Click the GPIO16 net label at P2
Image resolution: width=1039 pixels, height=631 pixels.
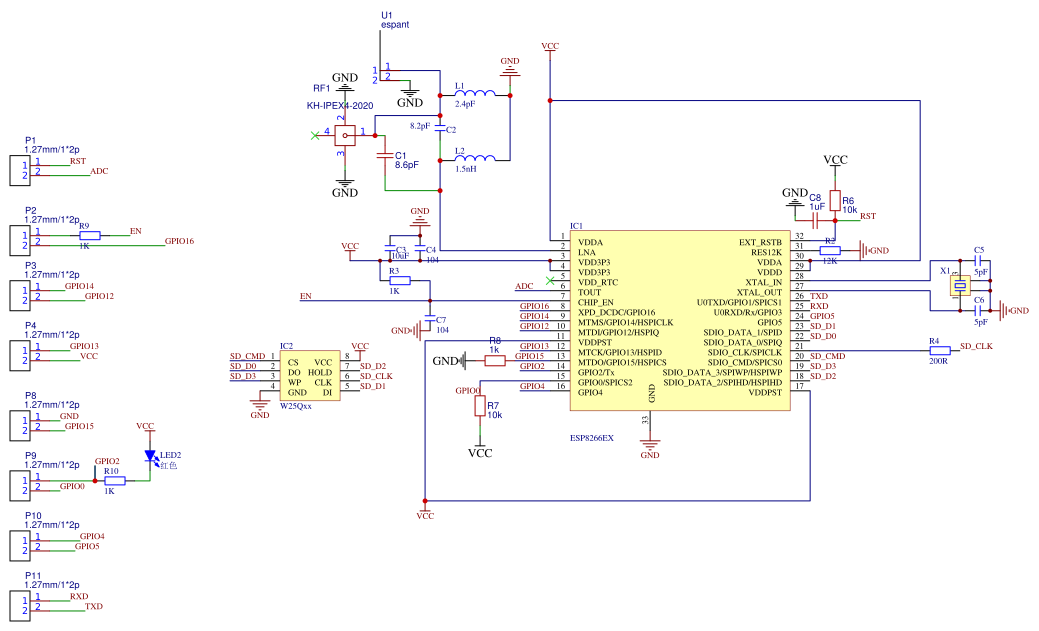click(x=179, y=241)
